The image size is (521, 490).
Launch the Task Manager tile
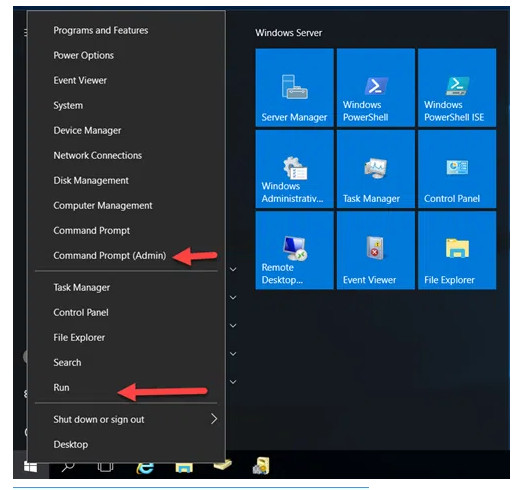tap(376, 169)
